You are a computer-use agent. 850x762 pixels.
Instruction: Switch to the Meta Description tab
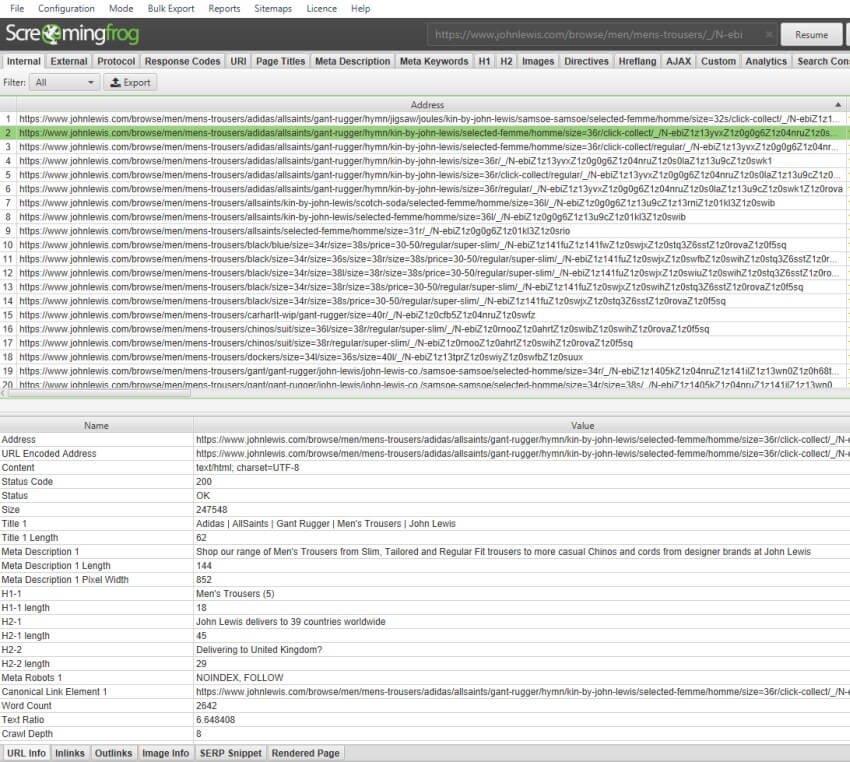click(x=353, y=61)
